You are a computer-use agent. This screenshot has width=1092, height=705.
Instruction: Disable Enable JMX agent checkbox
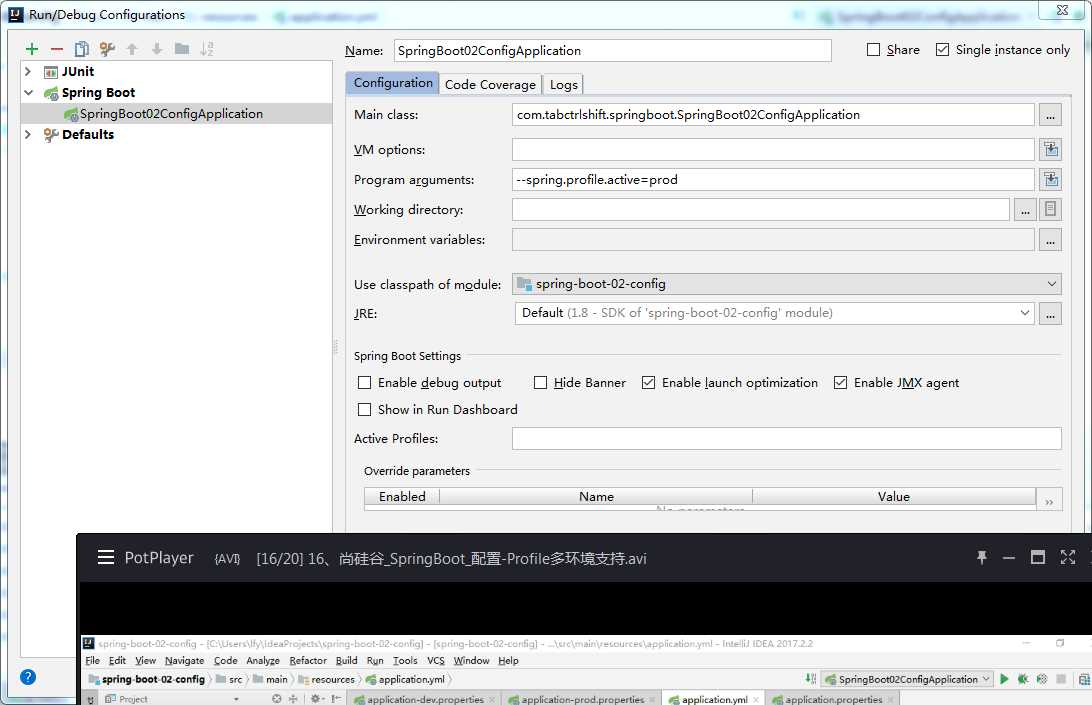click(x=841, y=382)
